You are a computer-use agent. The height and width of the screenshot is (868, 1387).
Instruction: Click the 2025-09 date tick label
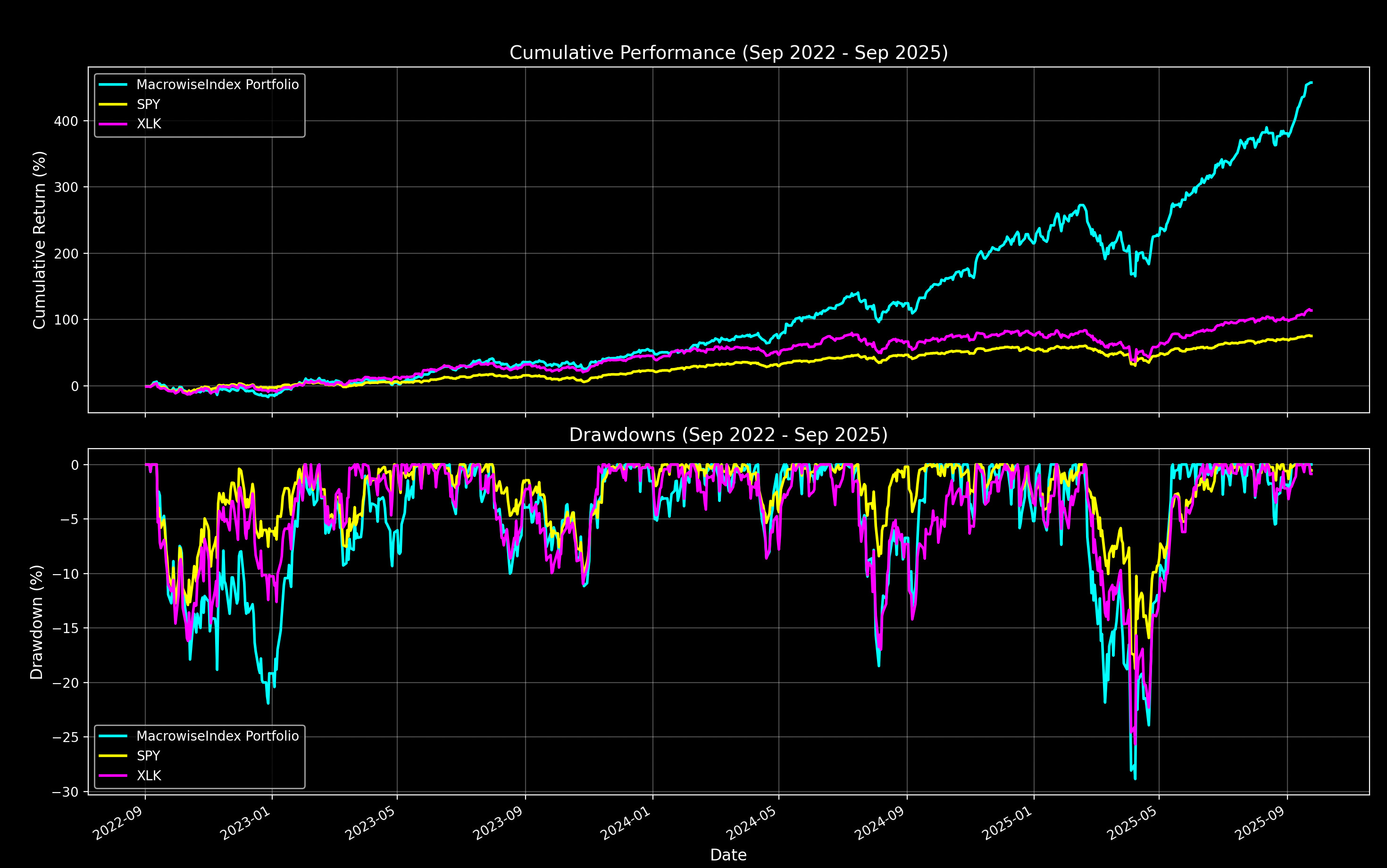click(1261, 824)
